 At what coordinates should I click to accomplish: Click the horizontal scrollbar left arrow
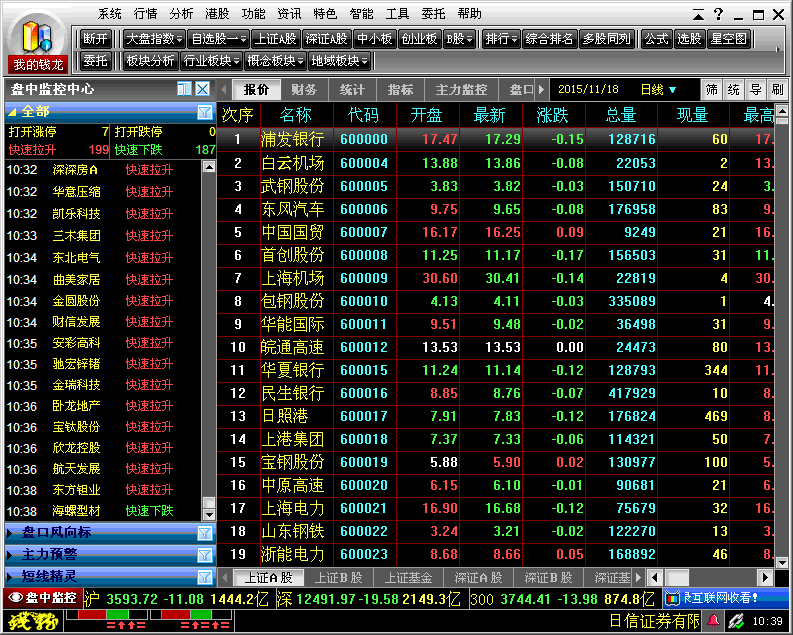pos(655,577)
